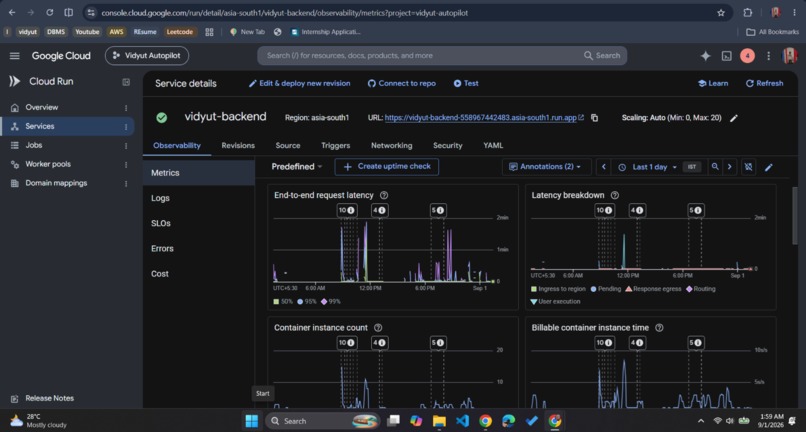The image size is (806, 432).
Task: Open Jobs more options kebab
Action: [126, 146]
